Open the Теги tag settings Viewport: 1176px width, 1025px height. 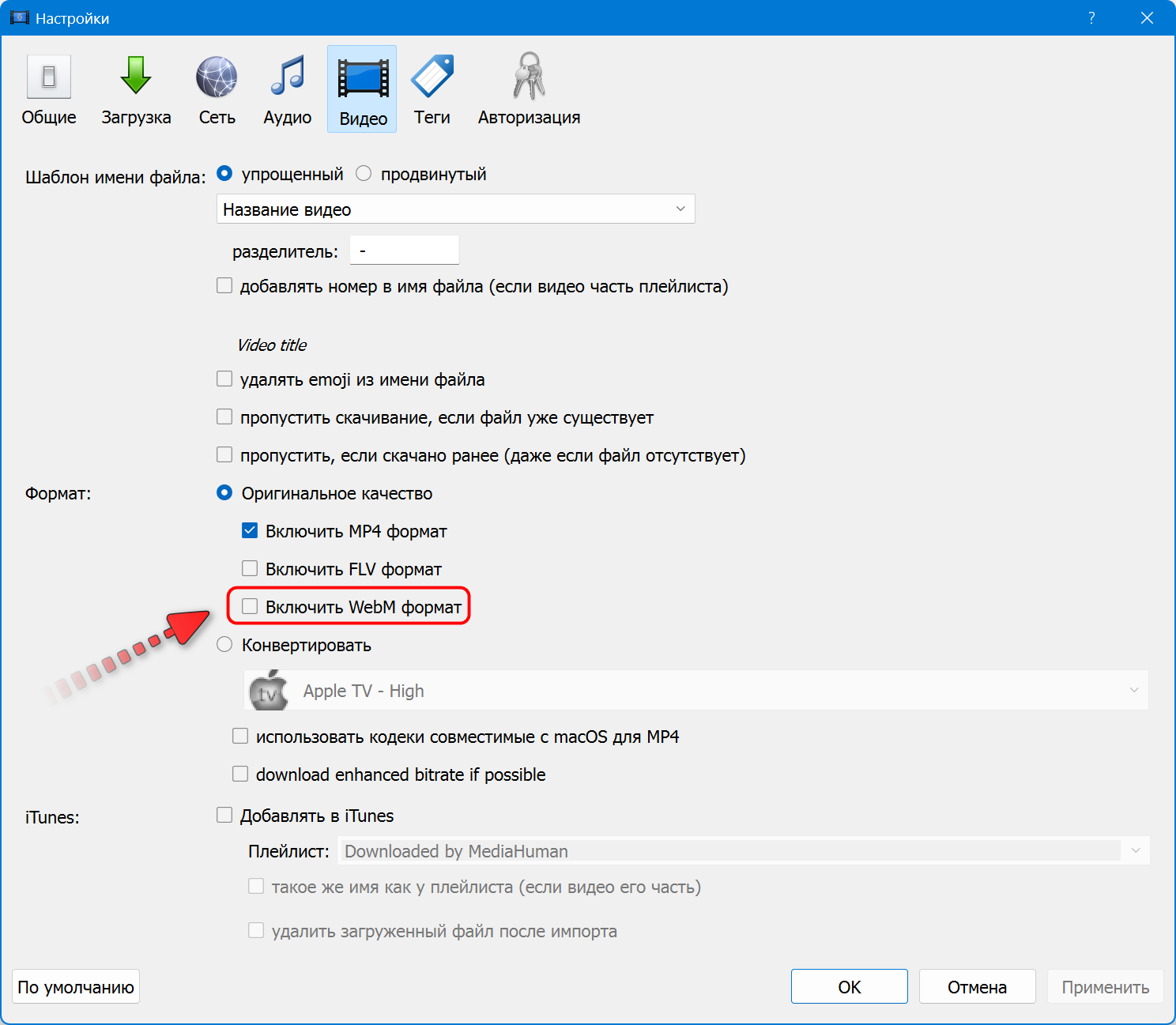432,89
